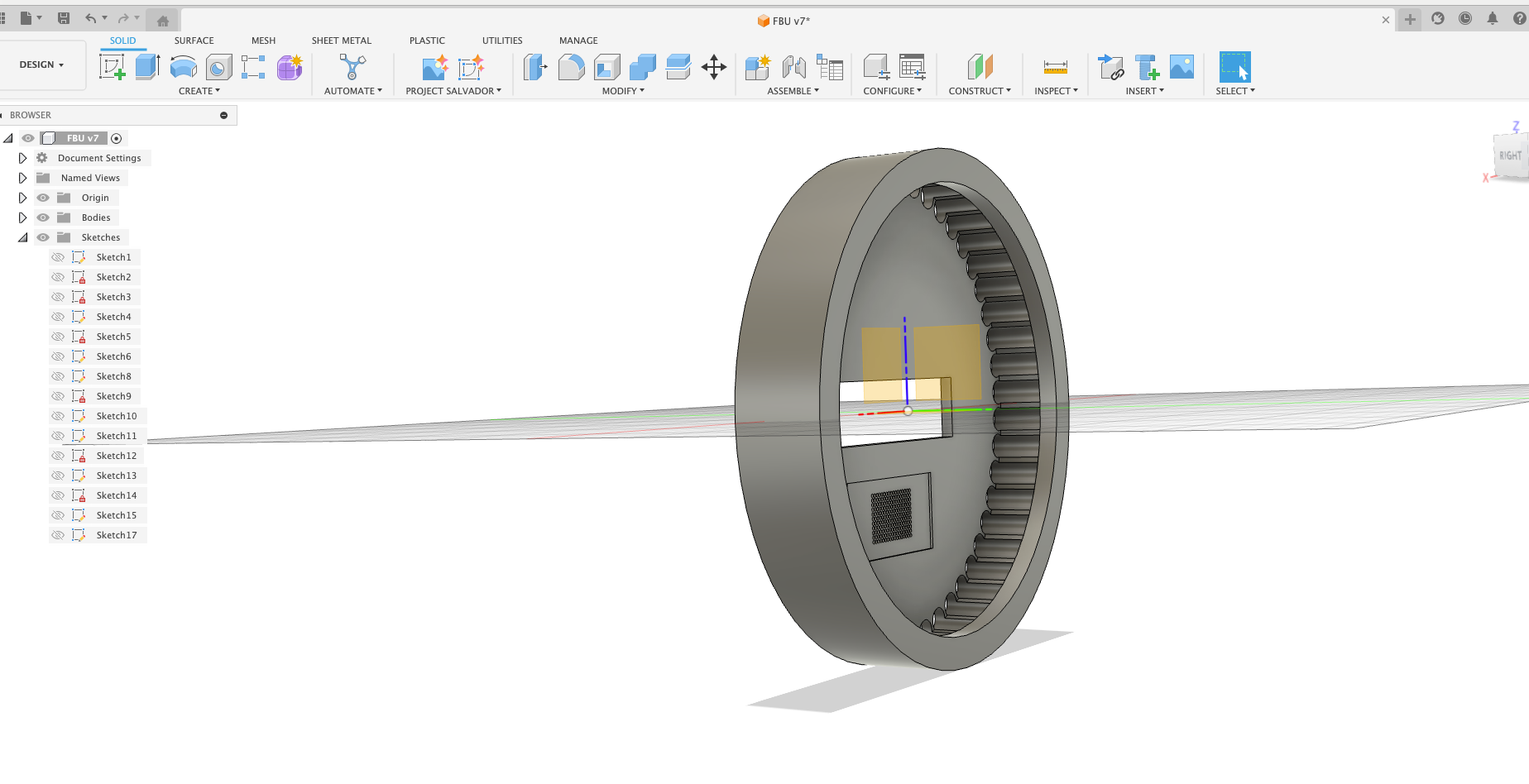Toggle visibility of Origin folder
The image size is (1529, 784).
(43, 198)
